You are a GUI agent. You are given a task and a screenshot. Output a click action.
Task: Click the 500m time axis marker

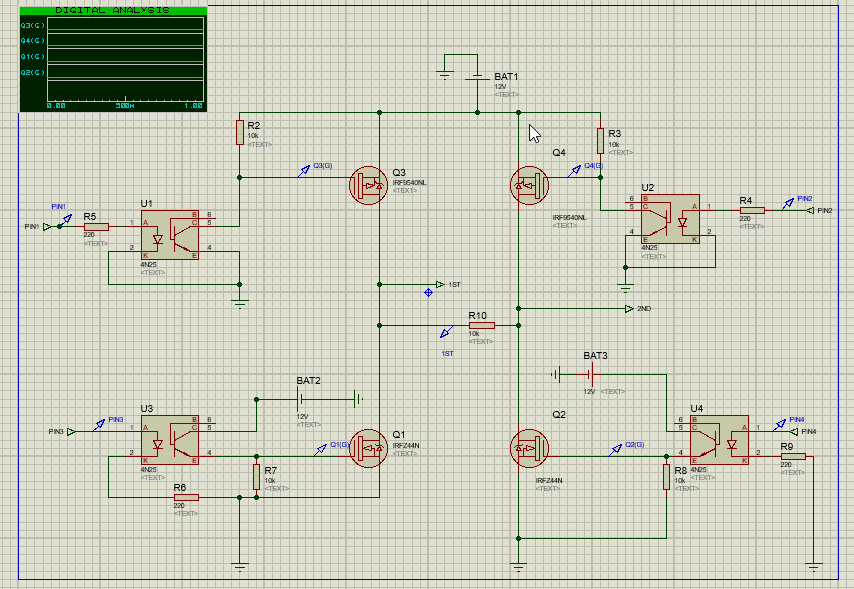125,105
